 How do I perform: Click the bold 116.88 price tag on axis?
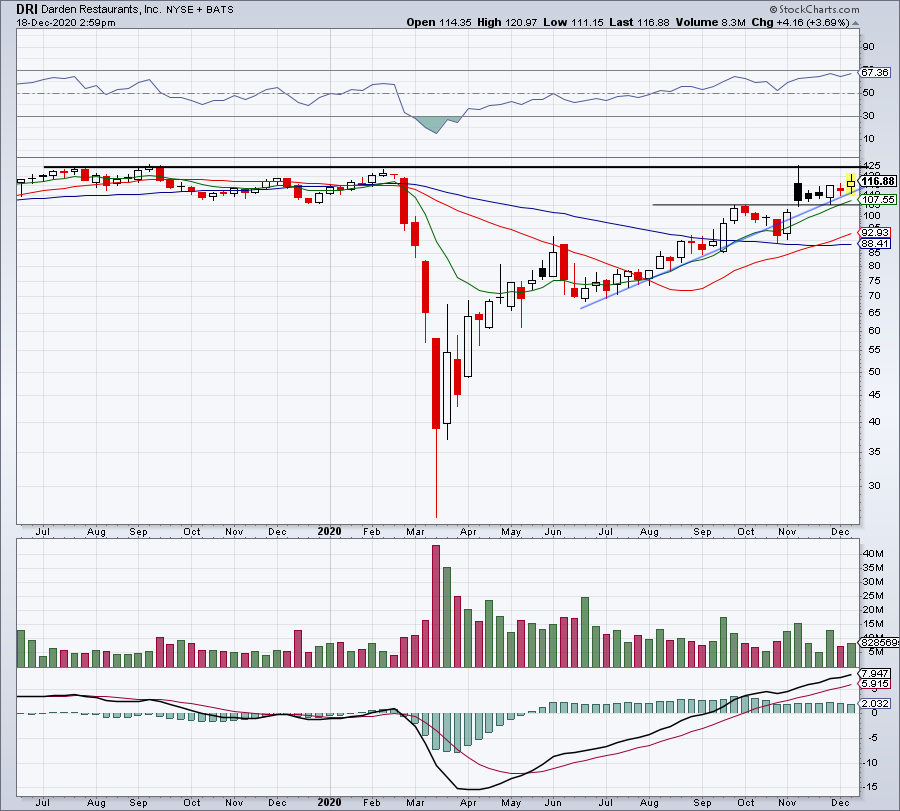(878, 181)
